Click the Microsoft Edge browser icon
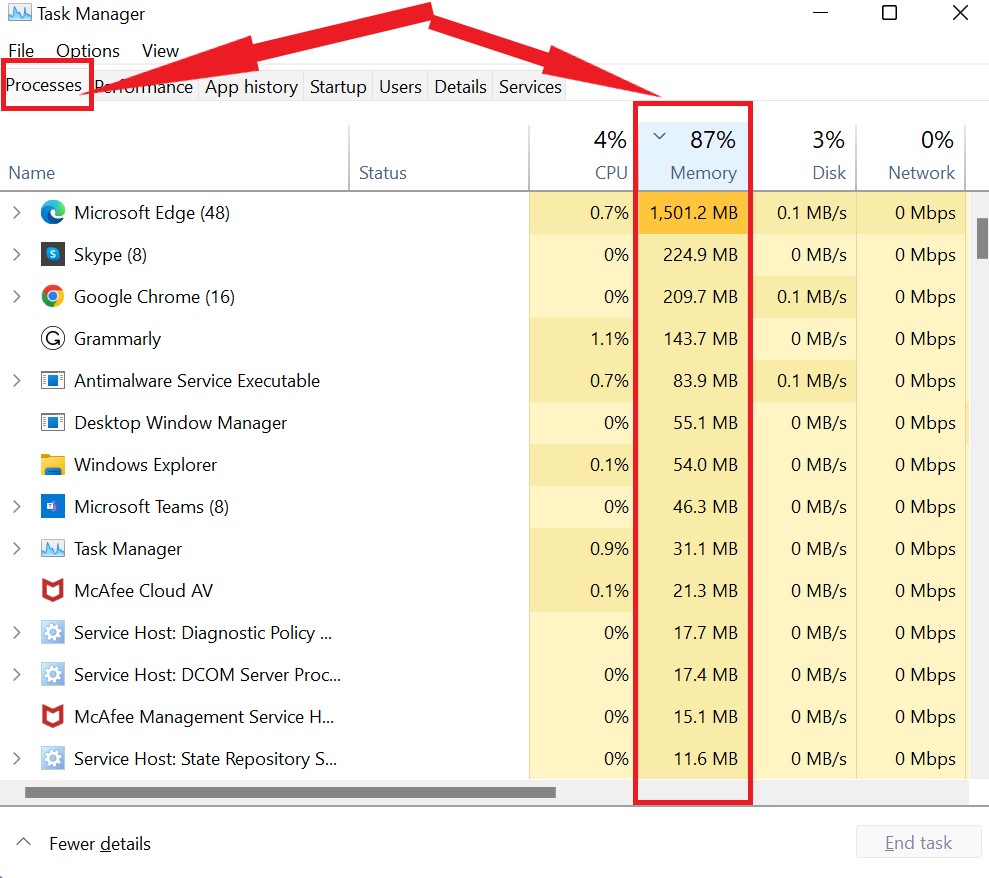 pyautogui.click(x=52, y=212)
